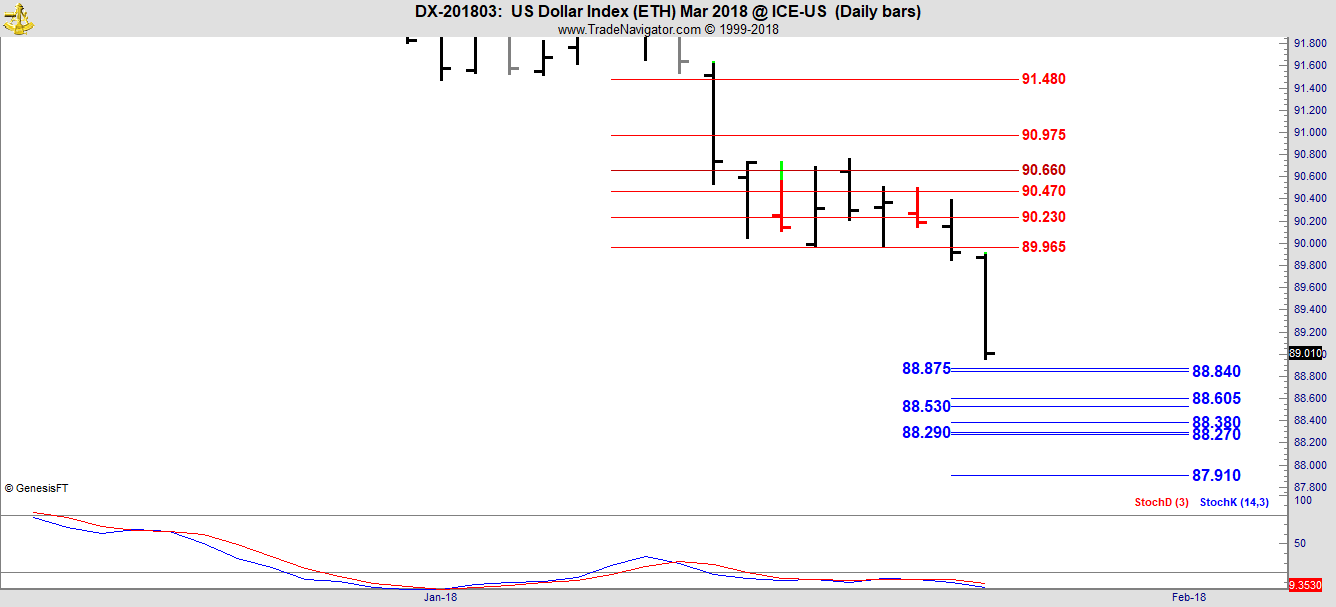The width and height of the screenshot is (1336, 607).
Task: Select the 87.910 lowest support label
Action: click(x=1216, y=476)
